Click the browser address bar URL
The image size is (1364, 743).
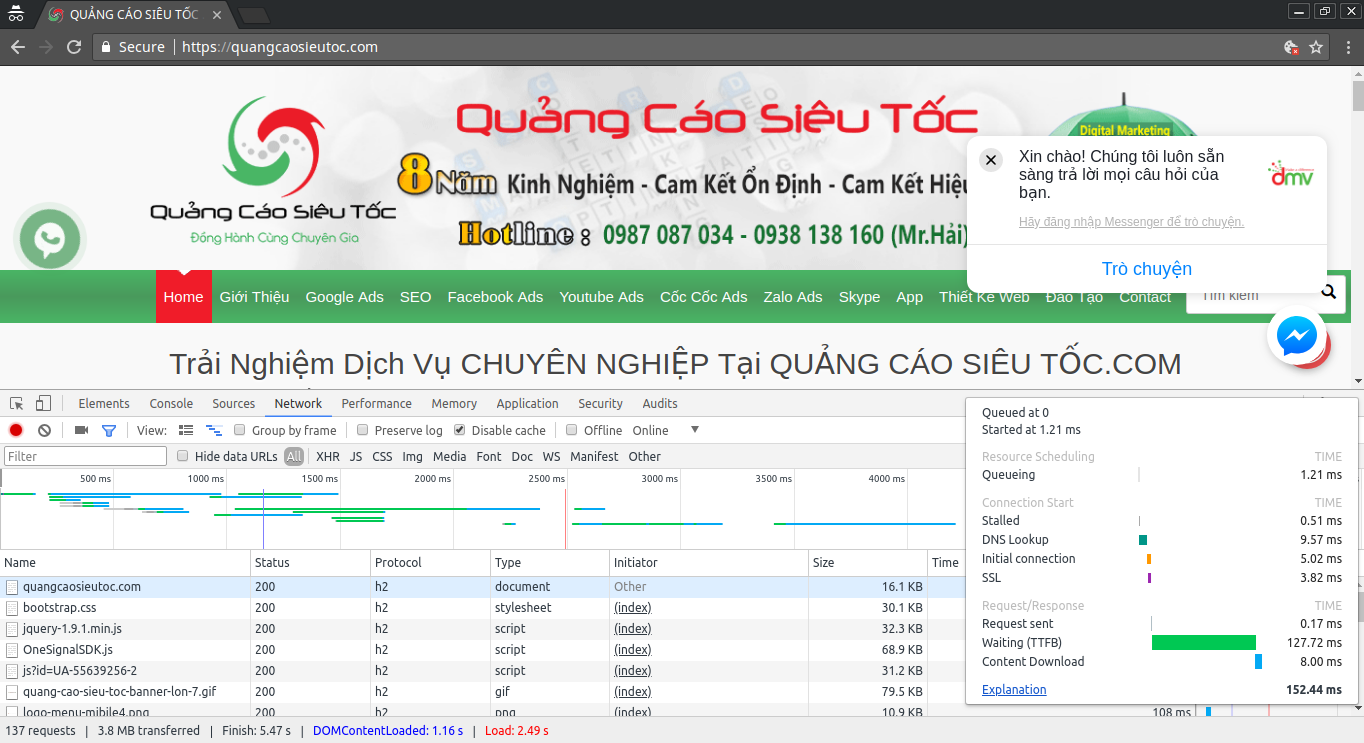point(280,47)
